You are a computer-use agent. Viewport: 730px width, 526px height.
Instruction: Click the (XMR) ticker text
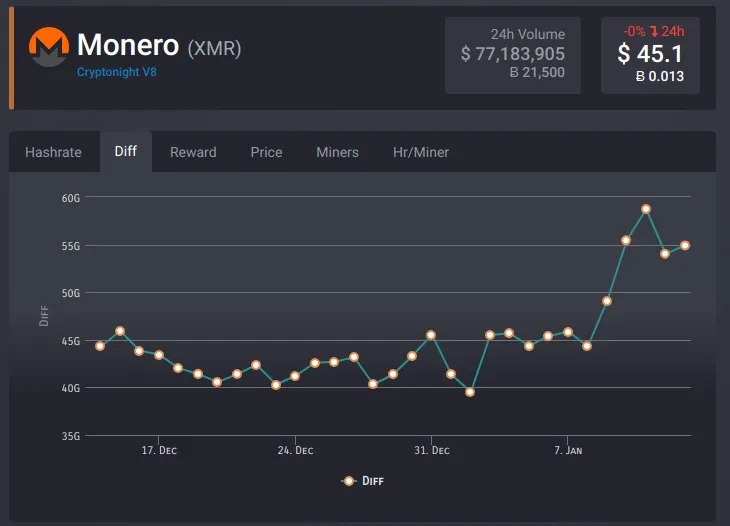(214, 48)
